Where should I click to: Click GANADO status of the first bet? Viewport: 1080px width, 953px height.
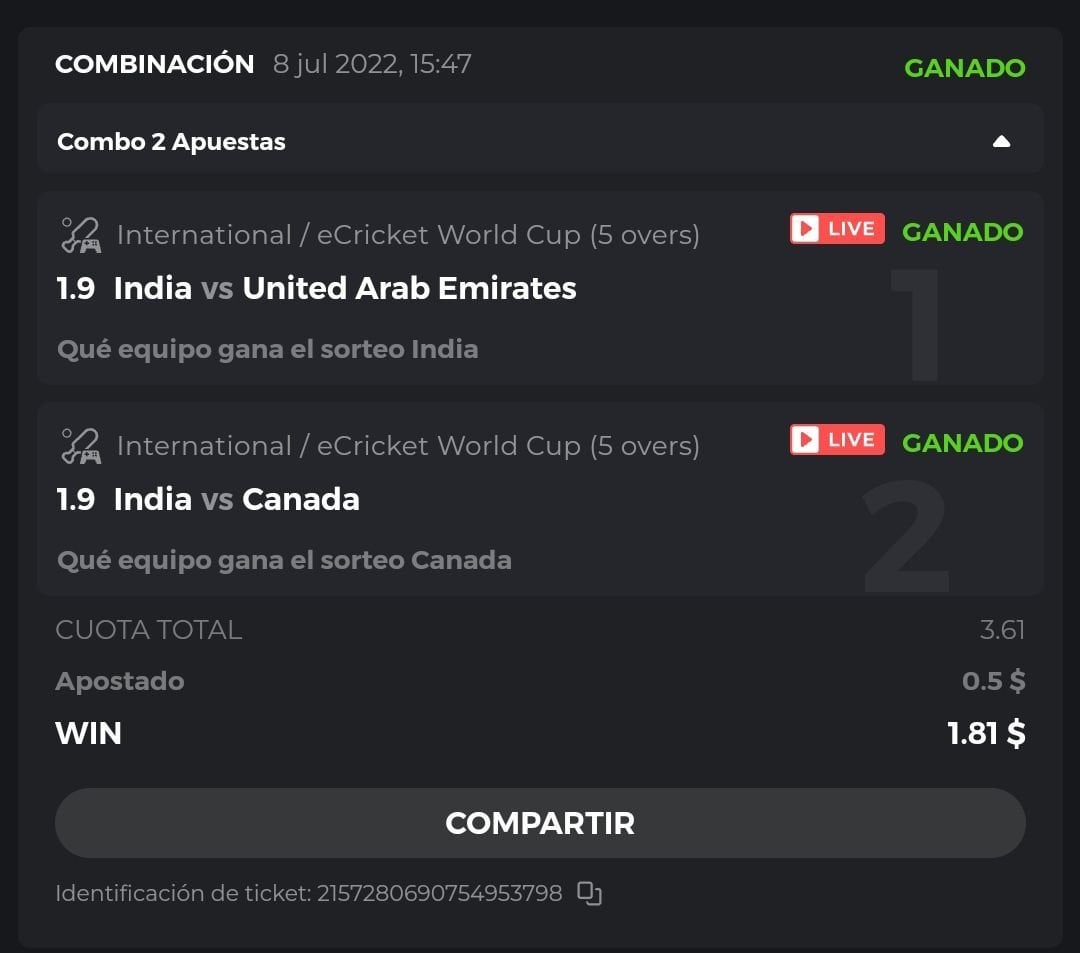962,232
